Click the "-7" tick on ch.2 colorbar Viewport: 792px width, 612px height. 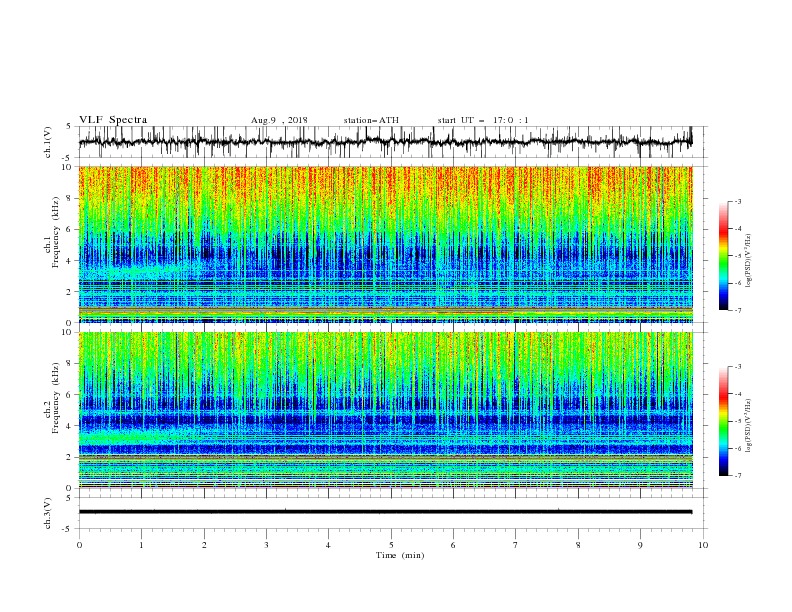[x=738, y=475]
